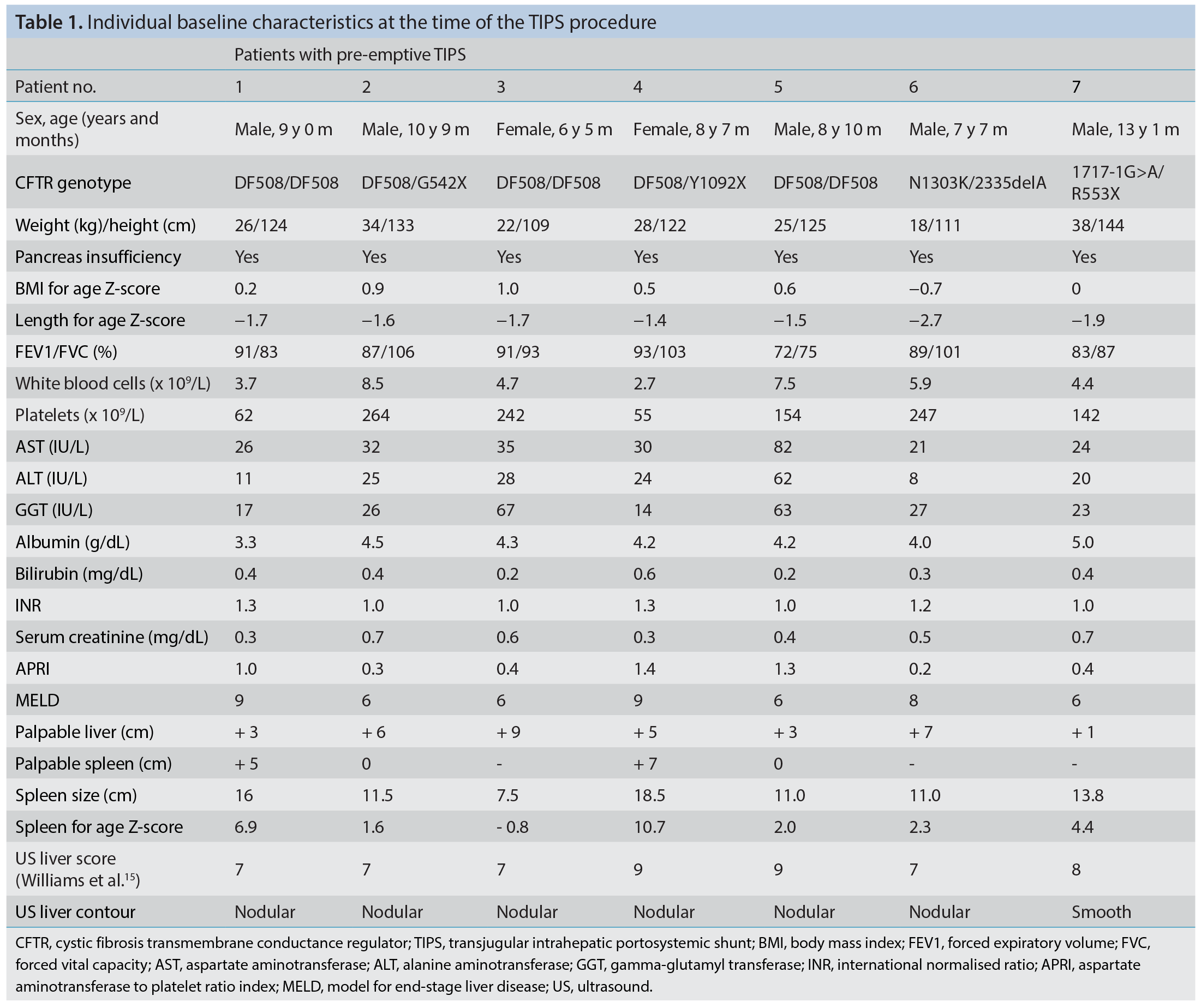This screenshot has height=1008, width=1201.
Task: Click the 'Patient no.' row label
Action: click(56, 87)
